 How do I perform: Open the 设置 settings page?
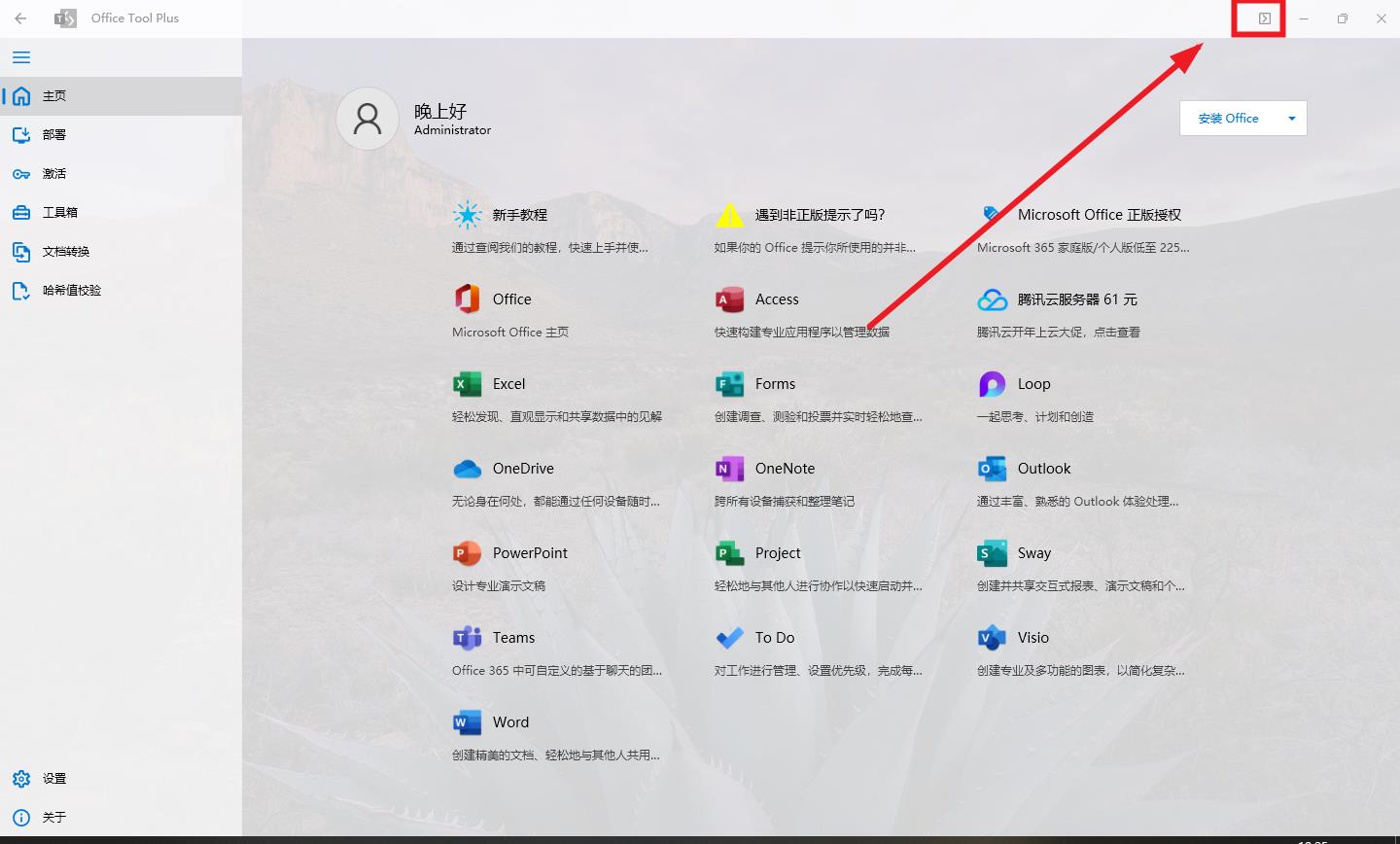coord(54,778)
